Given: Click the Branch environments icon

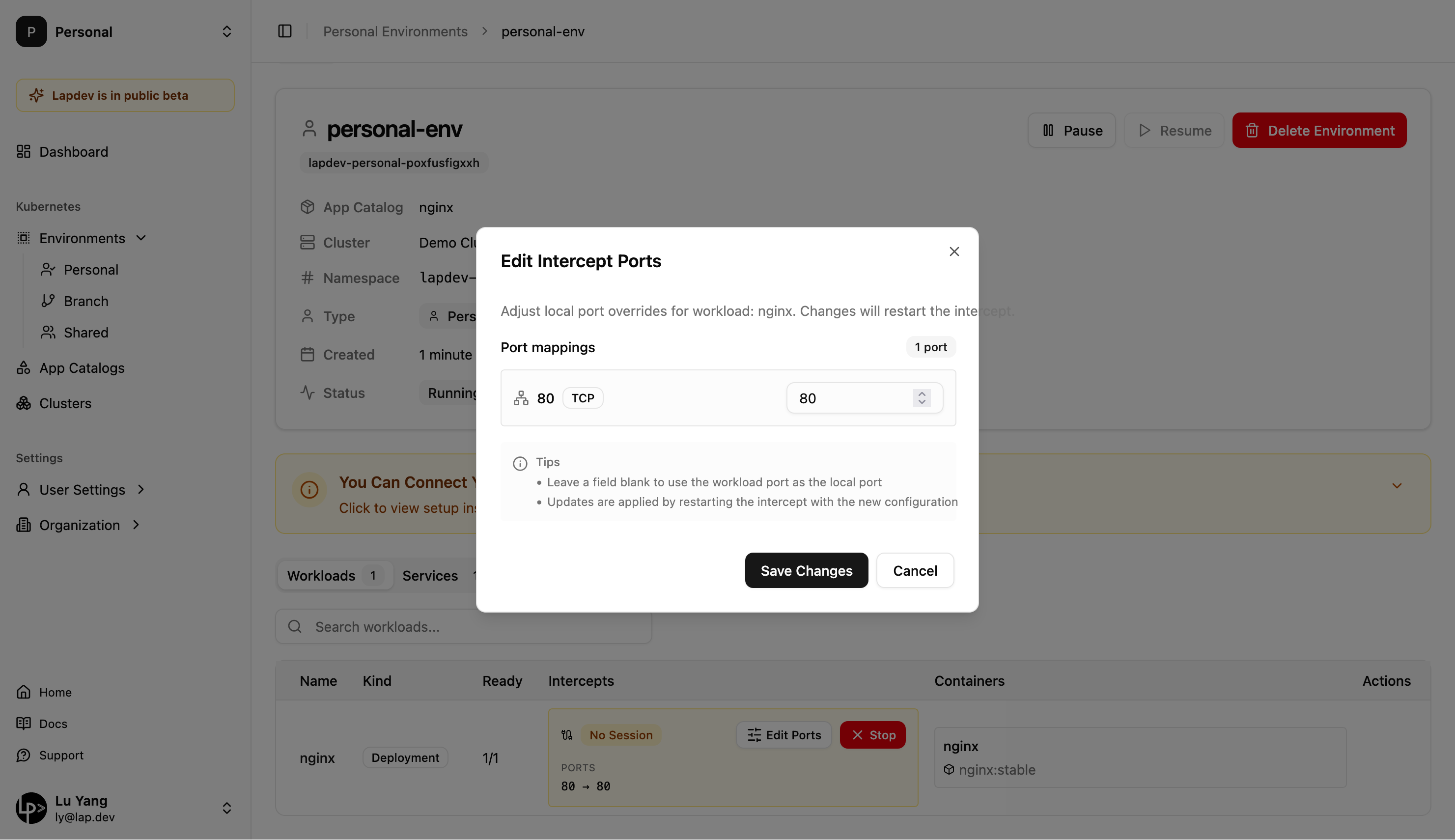Looking at the screenshot, I should pyautogui.click(x=48, y=301).
